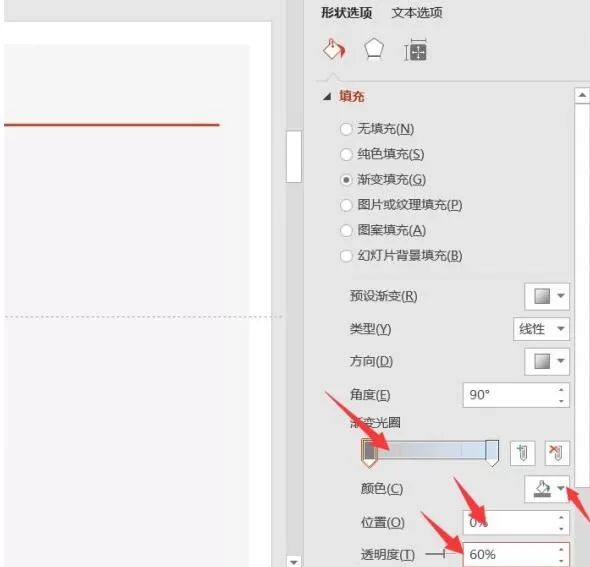Screen dimensions: 590x567
Task: Open the Size & Properties icon
Action: point(416,50)
